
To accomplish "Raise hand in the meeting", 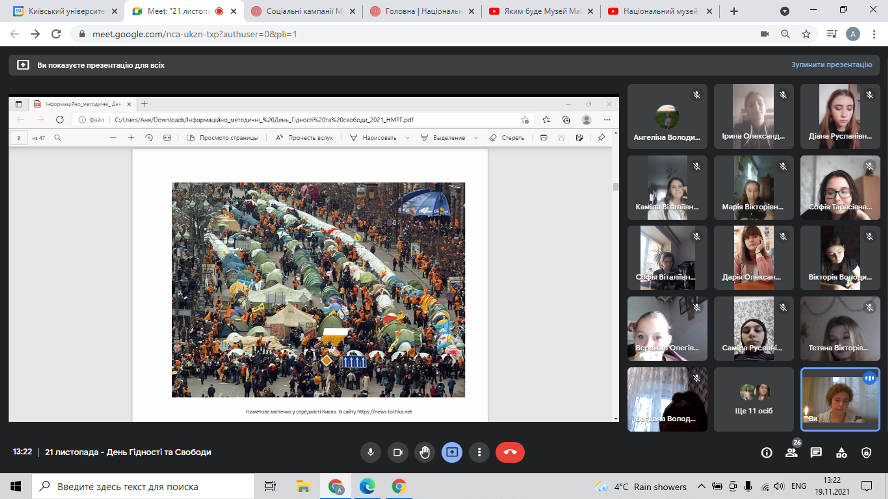I will [425, 452].
